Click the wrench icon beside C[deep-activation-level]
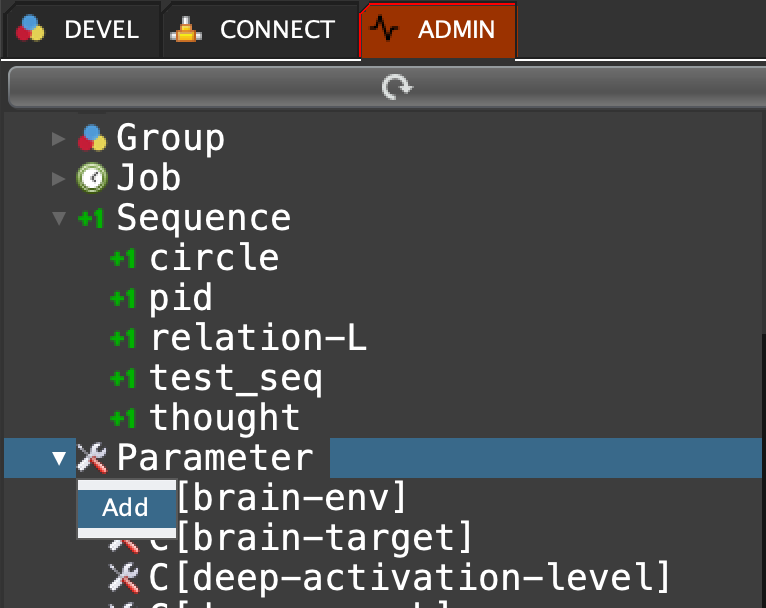The image size is (766, 608). 123,577
